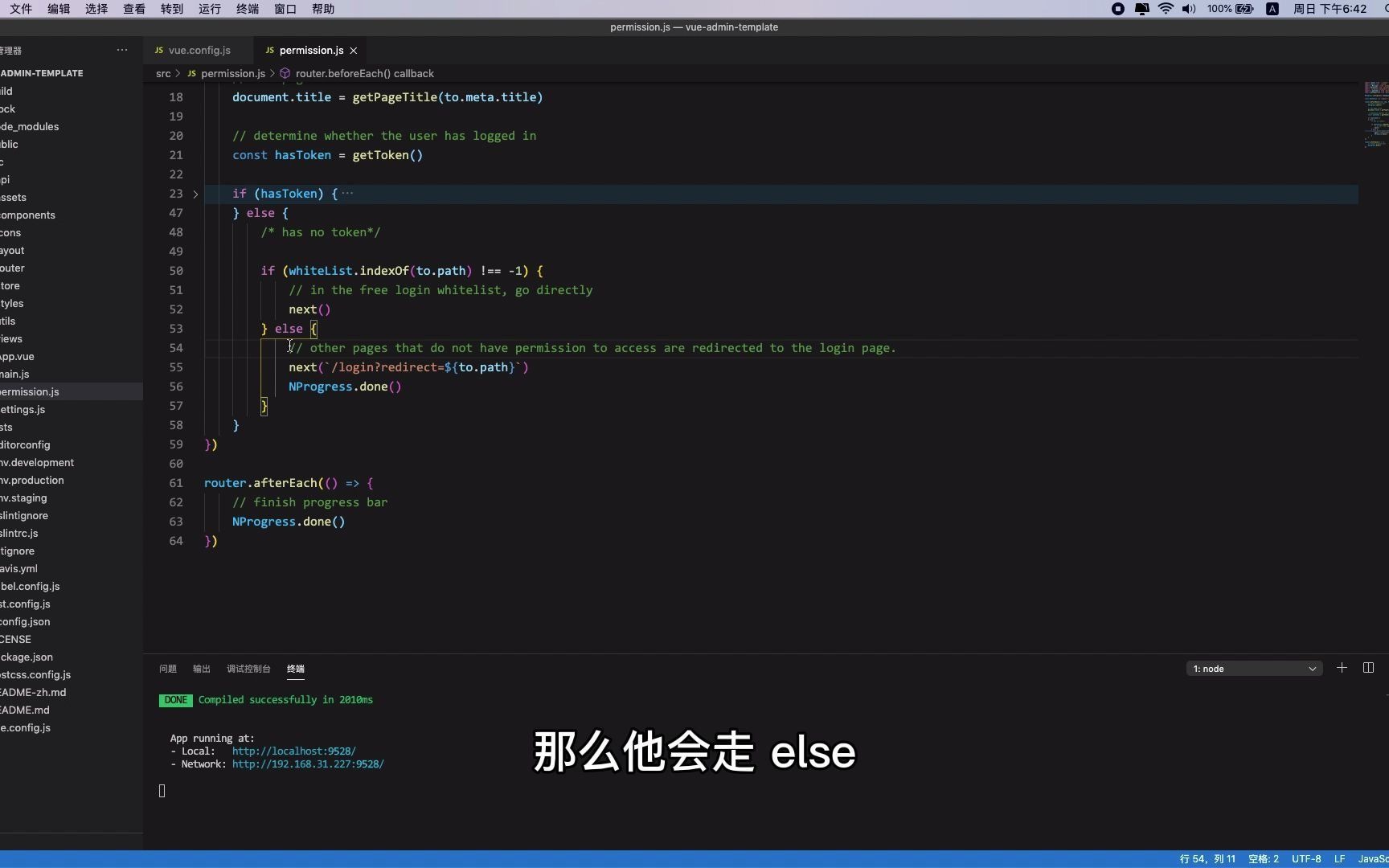Open the 选择 menu
The width and height of the screenshot is (1389, 868).
(96, 9)
